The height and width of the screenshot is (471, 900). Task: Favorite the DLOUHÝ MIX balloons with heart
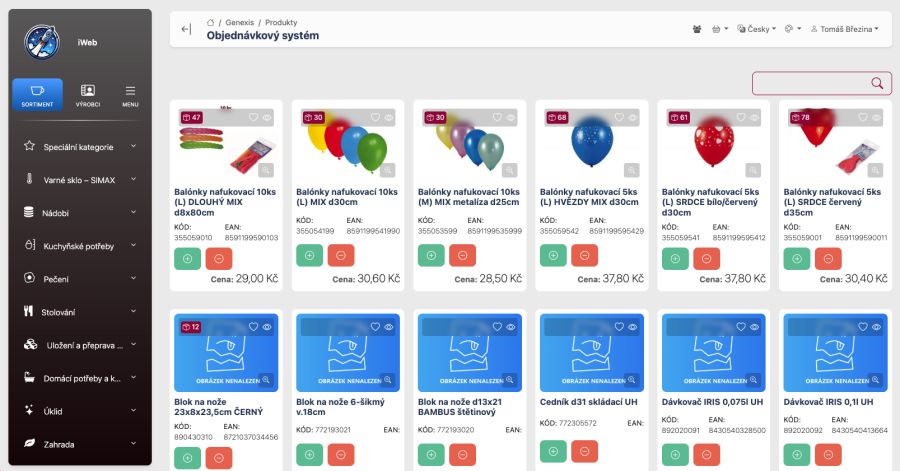[253, 117]
